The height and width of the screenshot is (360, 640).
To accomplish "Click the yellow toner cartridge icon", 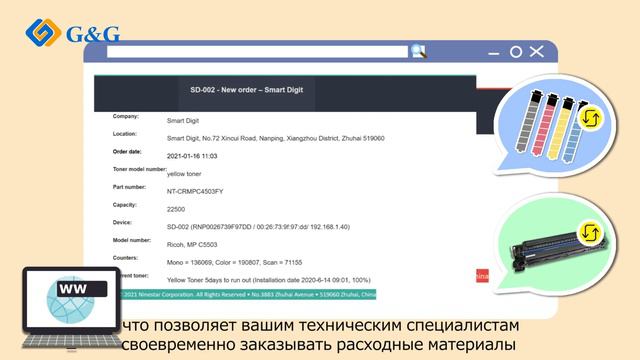I will pyautogui.click(x=562, y=128).
